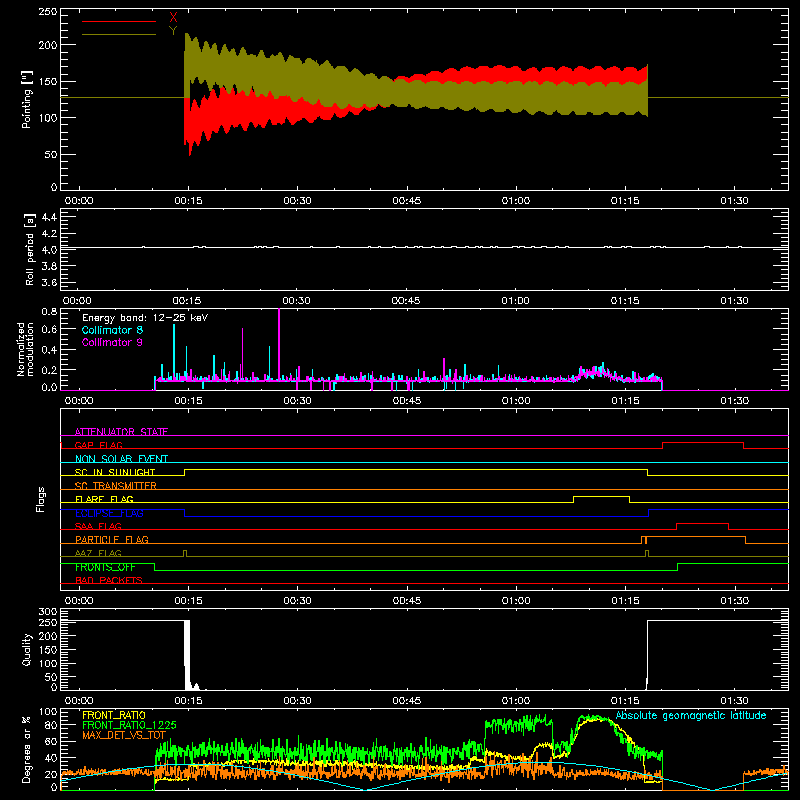Click the 0.4 tick on the modulation axis
Image resolution: width=800 pixels, height=800 pixels.
tap(49, 350)
